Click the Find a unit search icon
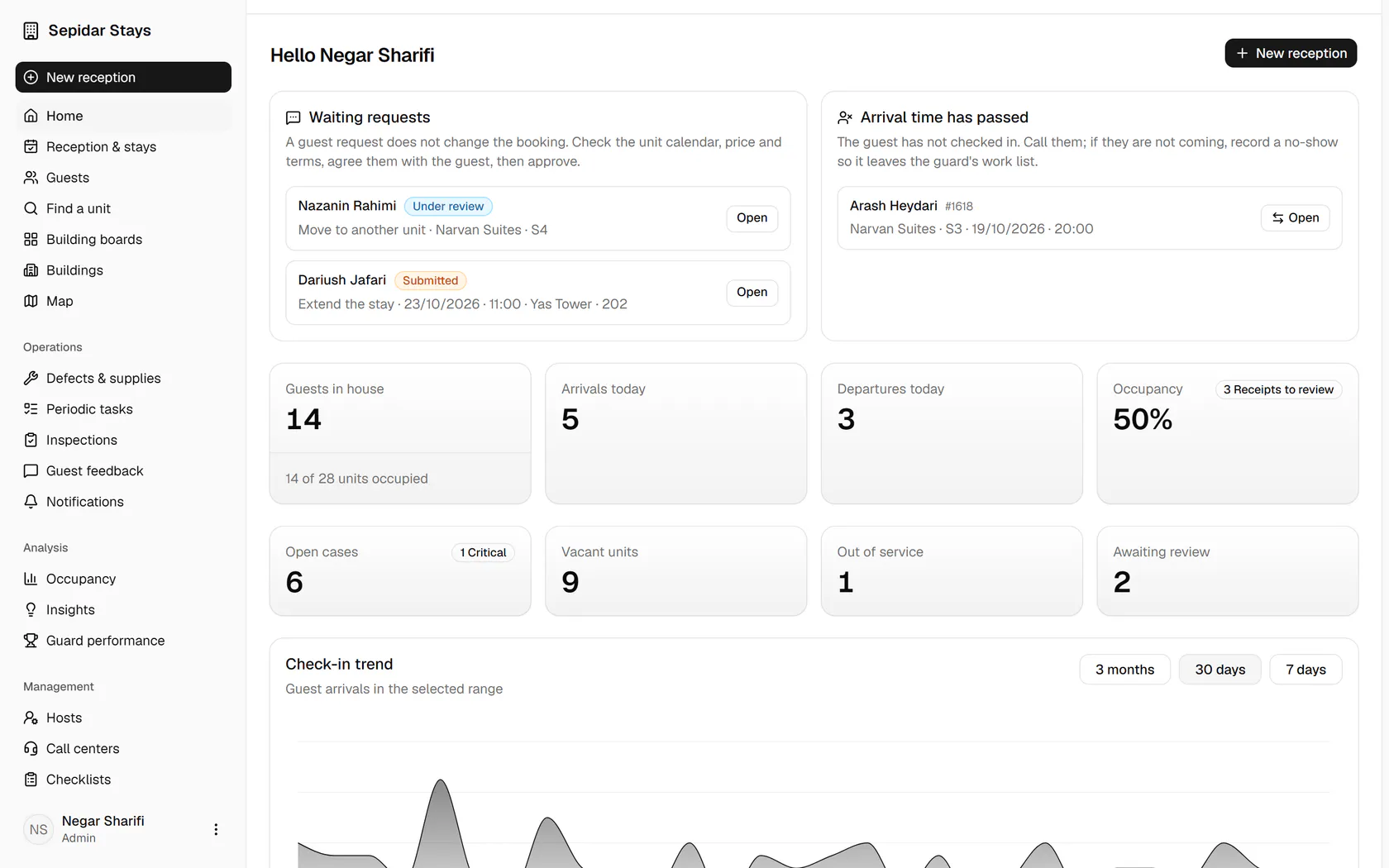This screenshot has width=1389, height=868. point(31,208)
